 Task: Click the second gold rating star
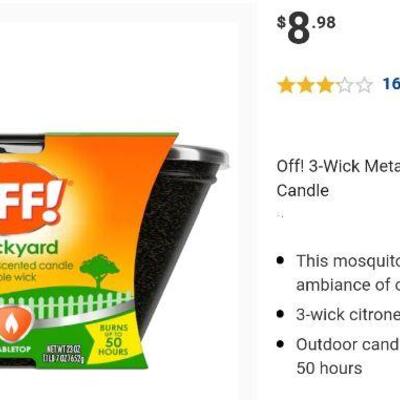point(306,85)
